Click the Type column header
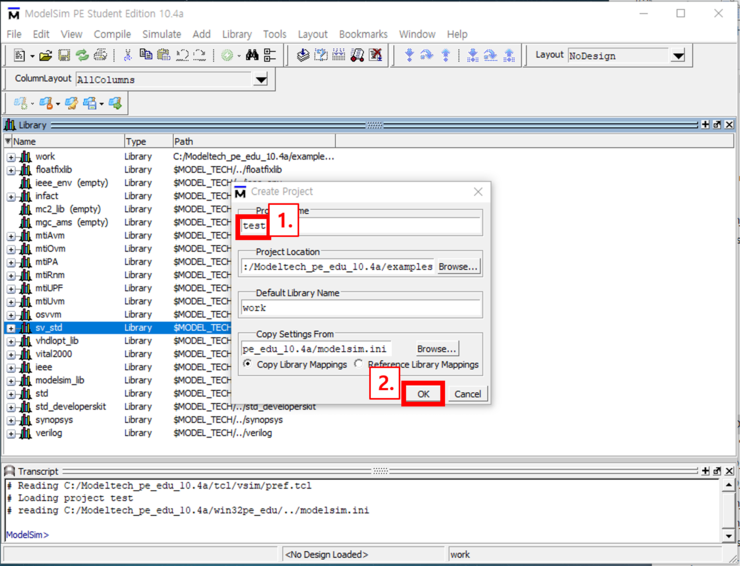The image size is (740, 566). pos(148,141)
